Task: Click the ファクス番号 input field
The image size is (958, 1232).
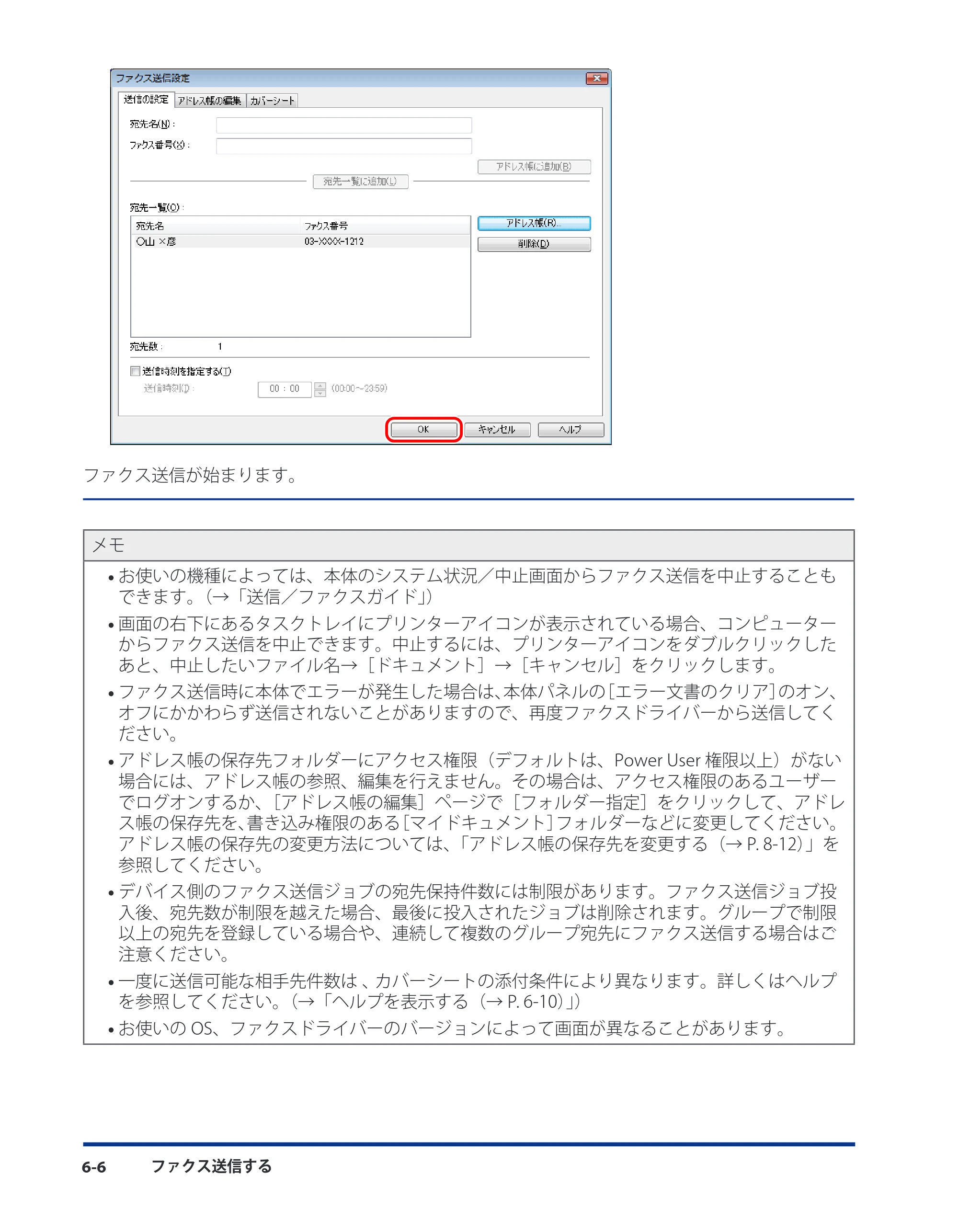Action: click(343, 146)
